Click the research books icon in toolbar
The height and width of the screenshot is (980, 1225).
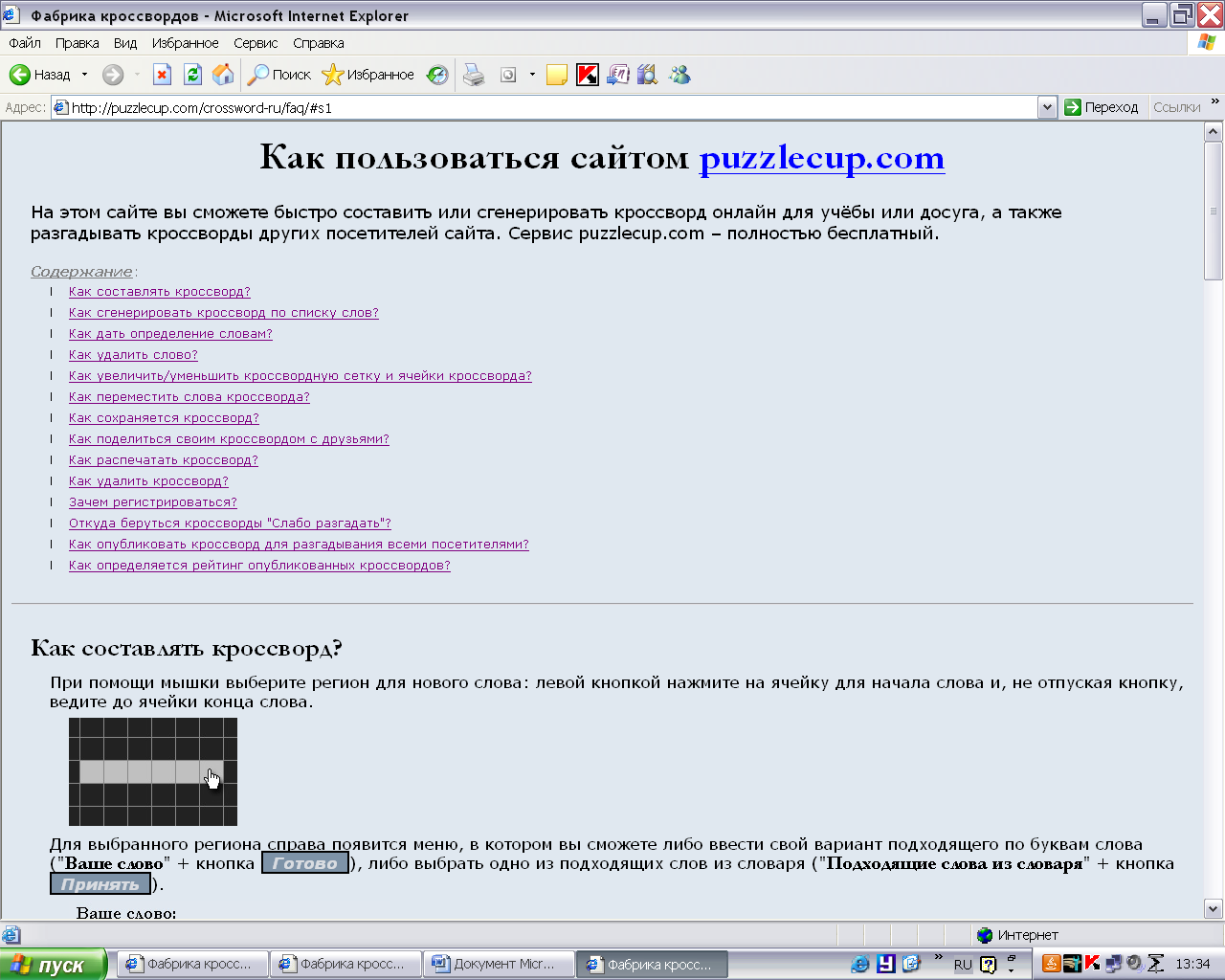(x=648, y=75)
